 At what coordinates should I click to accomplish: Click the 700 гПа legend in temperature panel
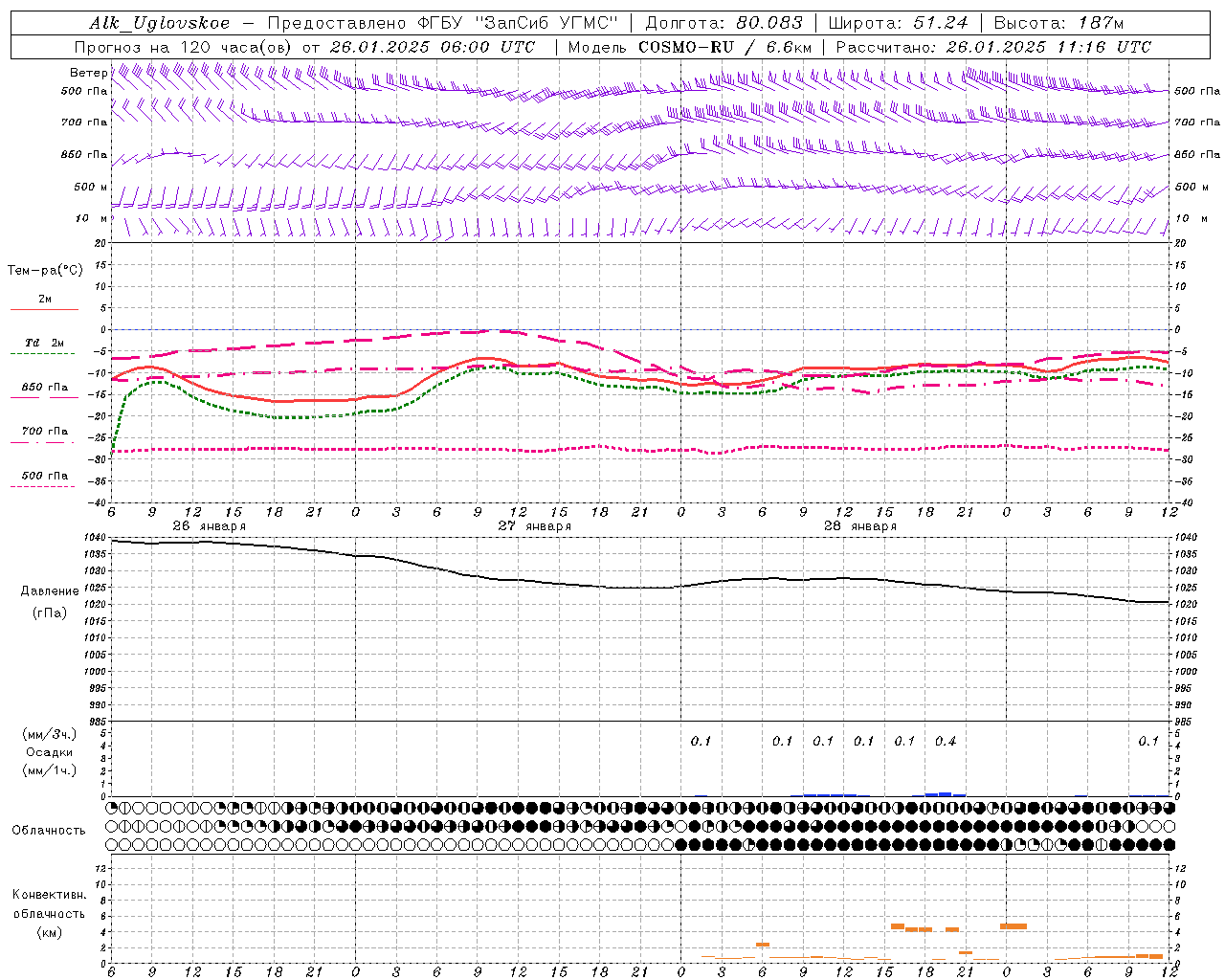tap(45, 431)
